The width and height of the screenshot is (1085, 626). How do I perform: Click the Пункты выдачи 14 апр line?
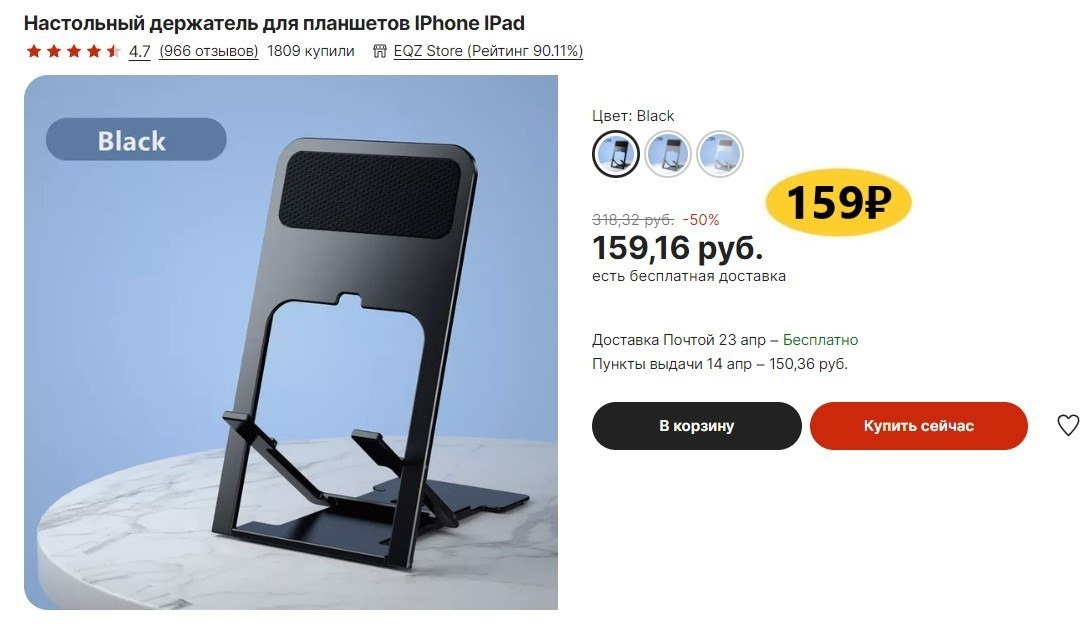(720, 364)
